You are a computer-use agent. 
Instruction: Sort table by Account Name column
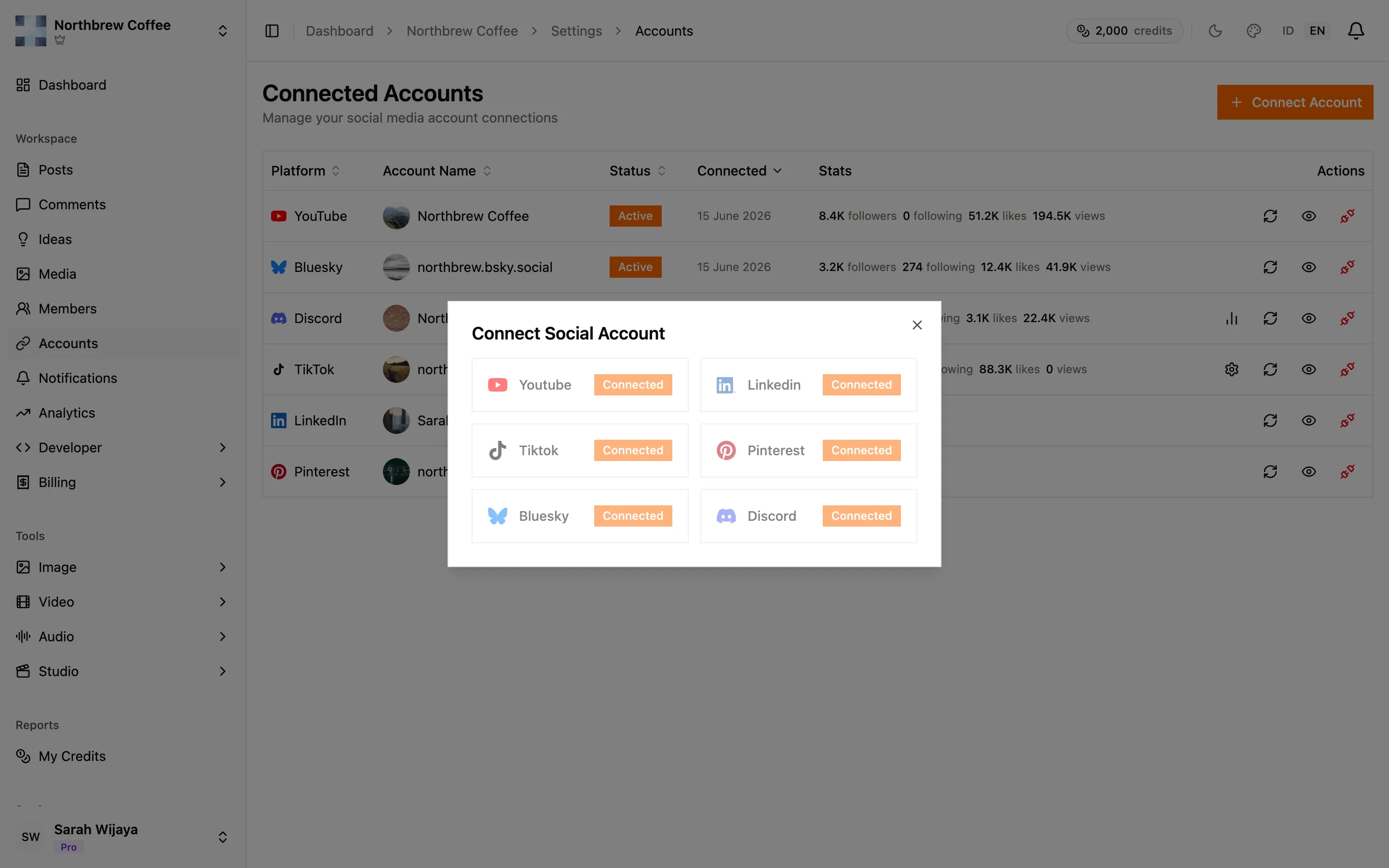[x=437, y=171]
